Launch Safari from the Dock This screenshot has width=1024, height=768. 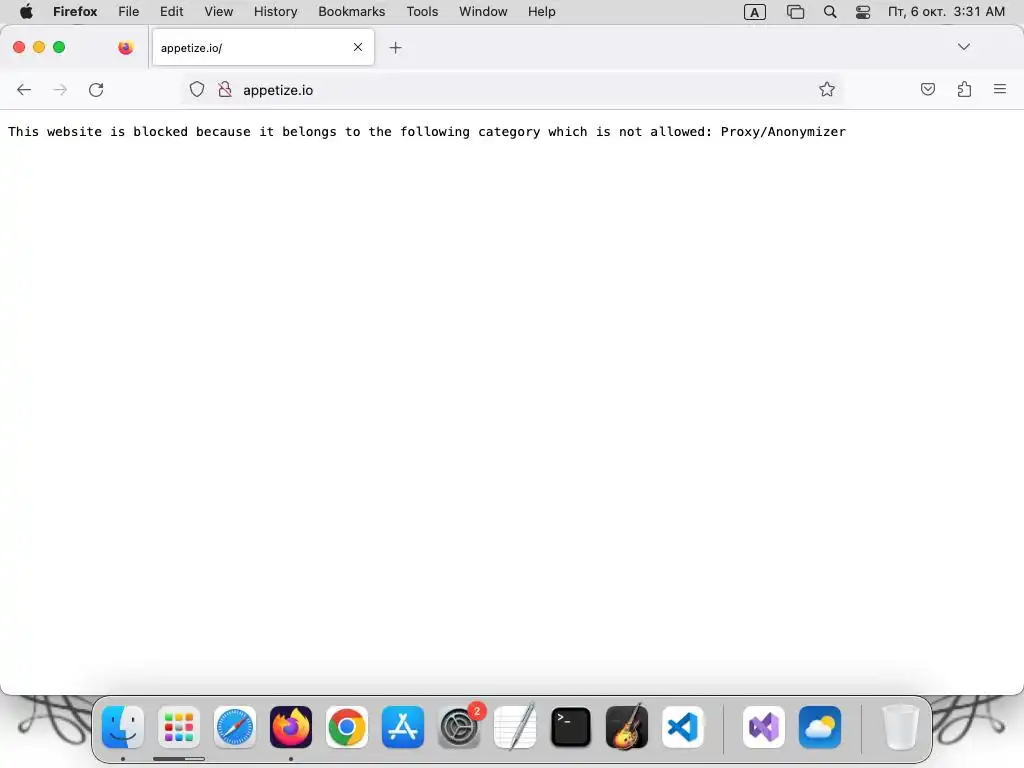click(x=235, y=727)
